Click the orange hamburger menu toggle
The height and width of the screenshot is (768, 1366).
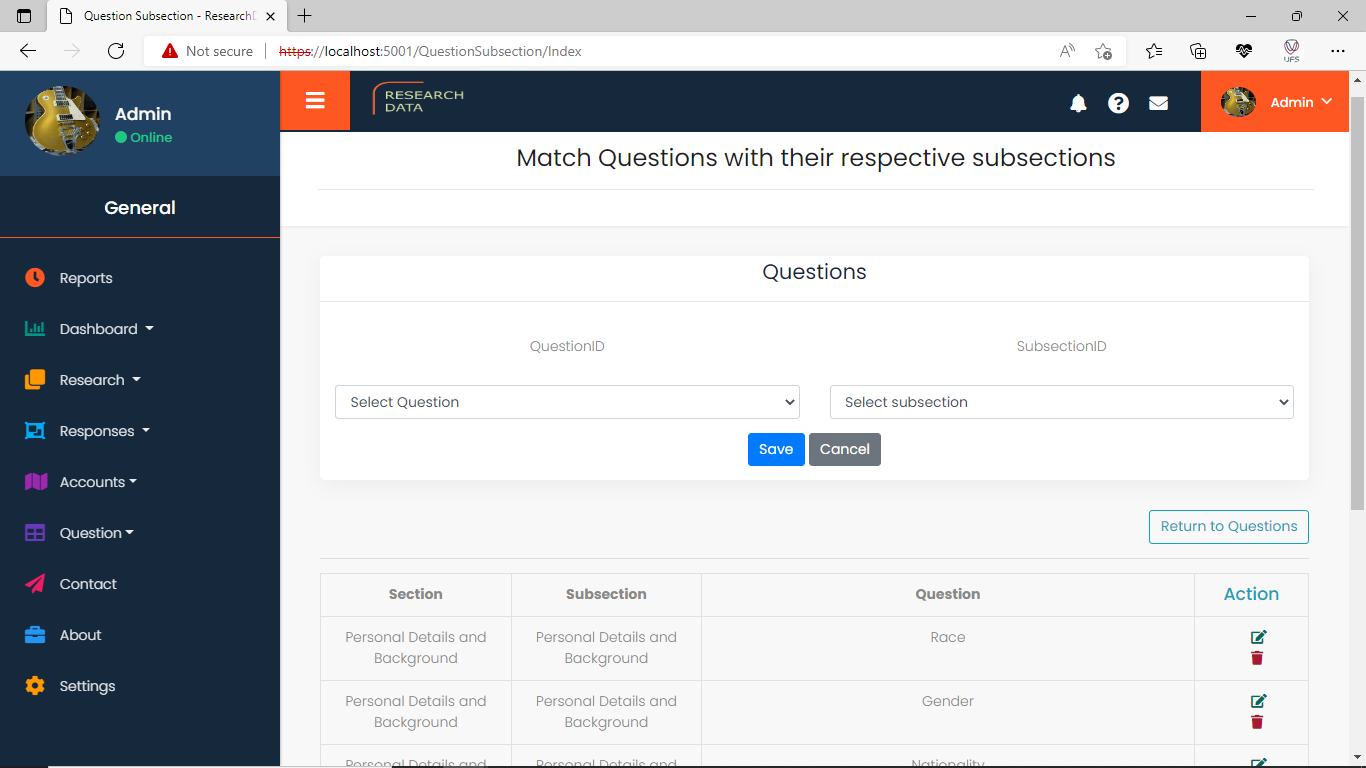(315, 101)
